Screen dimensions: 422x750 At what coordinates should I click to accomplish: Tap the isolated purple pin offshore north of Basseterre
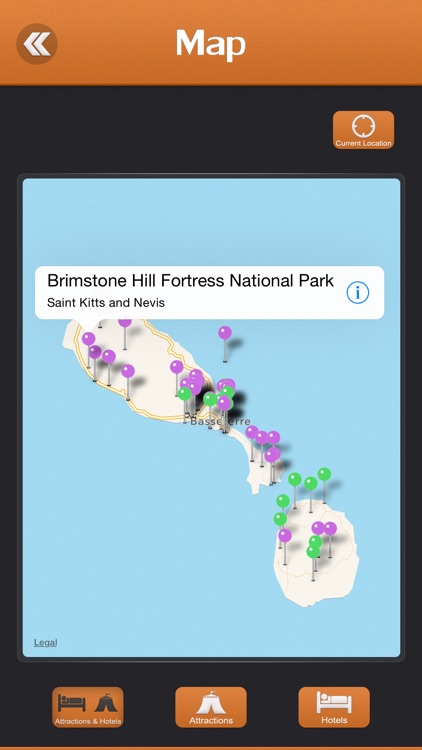coord(225,333)
